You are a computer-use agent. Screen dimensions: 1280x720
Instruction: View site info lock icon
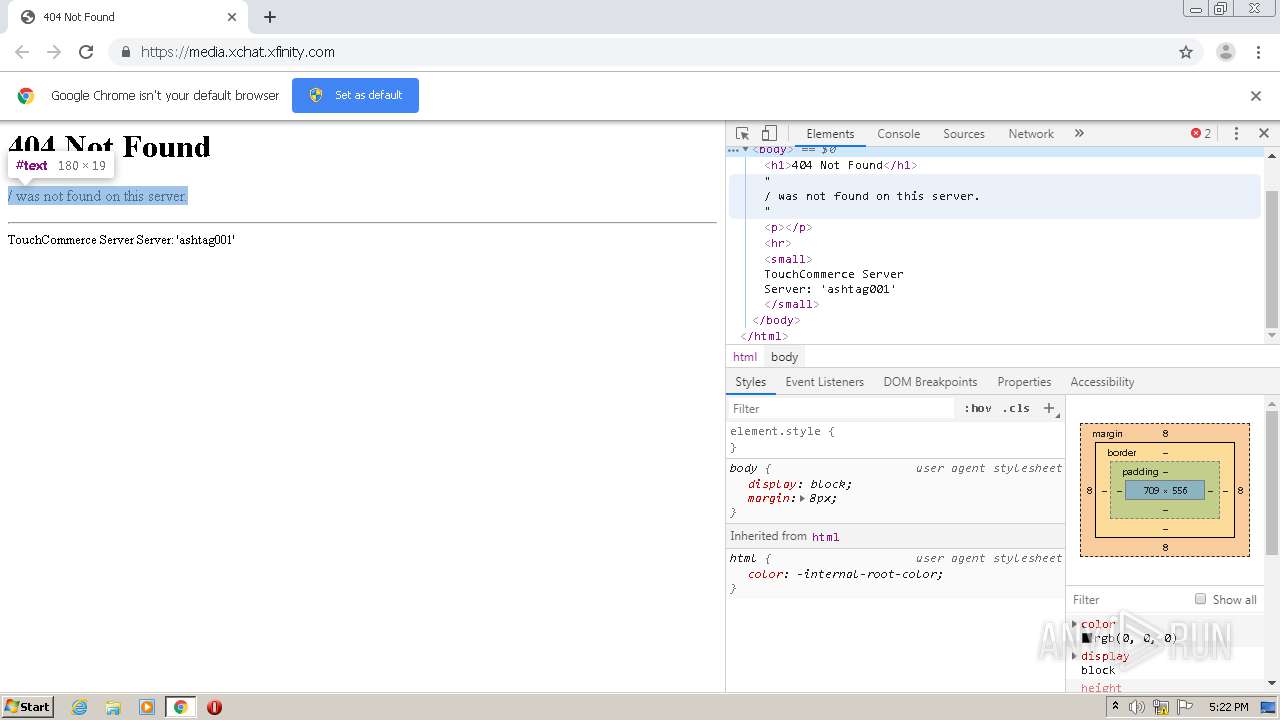125,52
